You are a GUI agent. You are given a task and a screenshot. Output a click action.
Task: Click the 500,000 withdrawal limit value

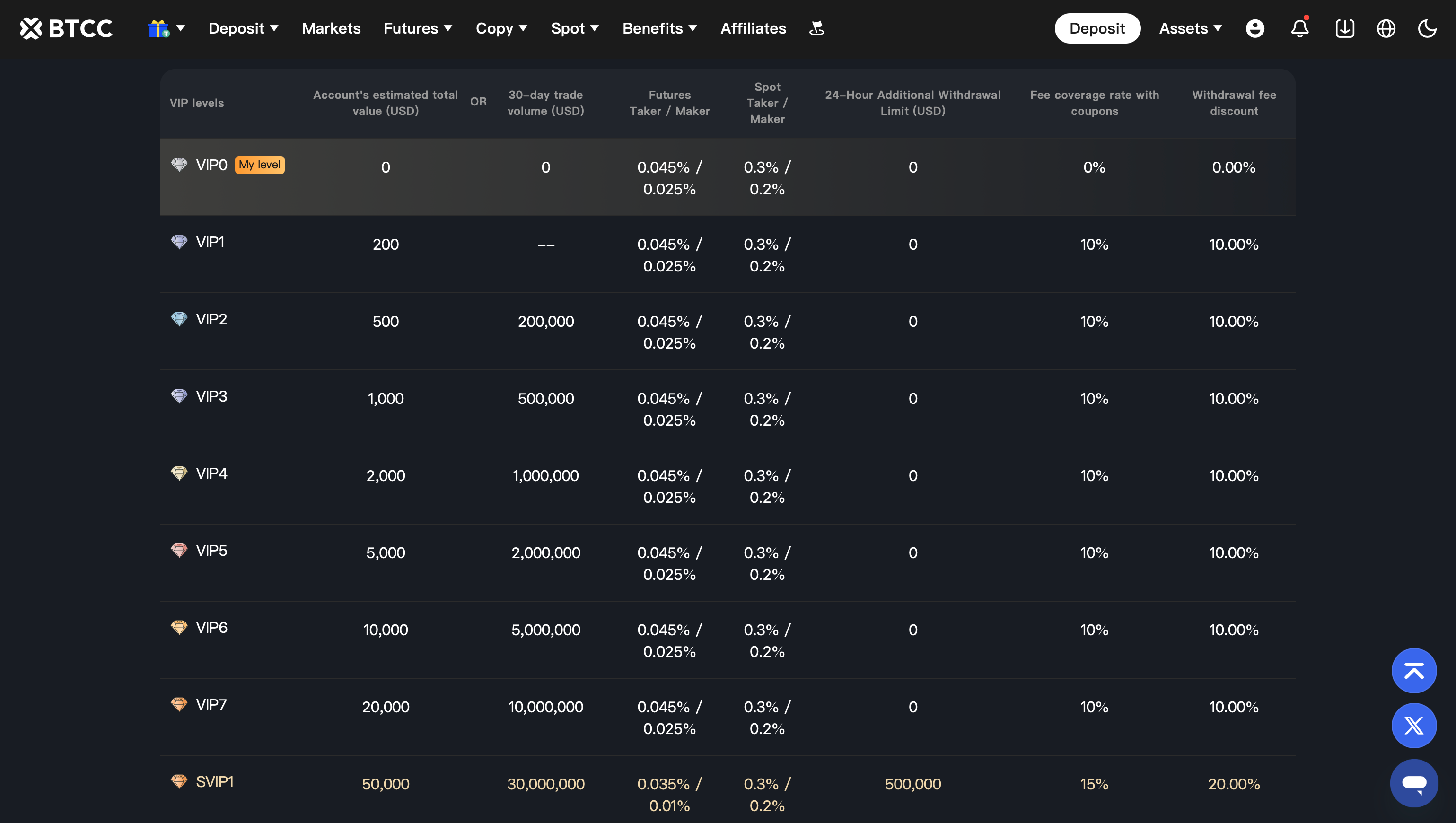click(913, 784)
